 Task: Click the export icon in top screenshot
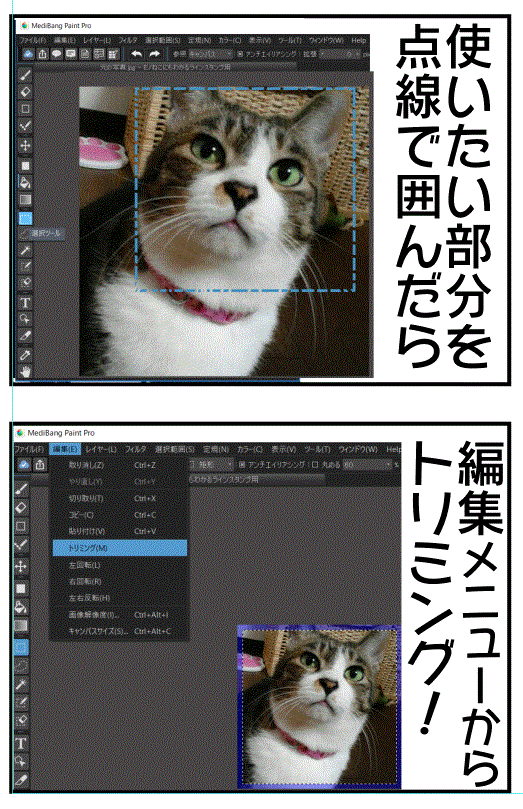click(43, 54)
